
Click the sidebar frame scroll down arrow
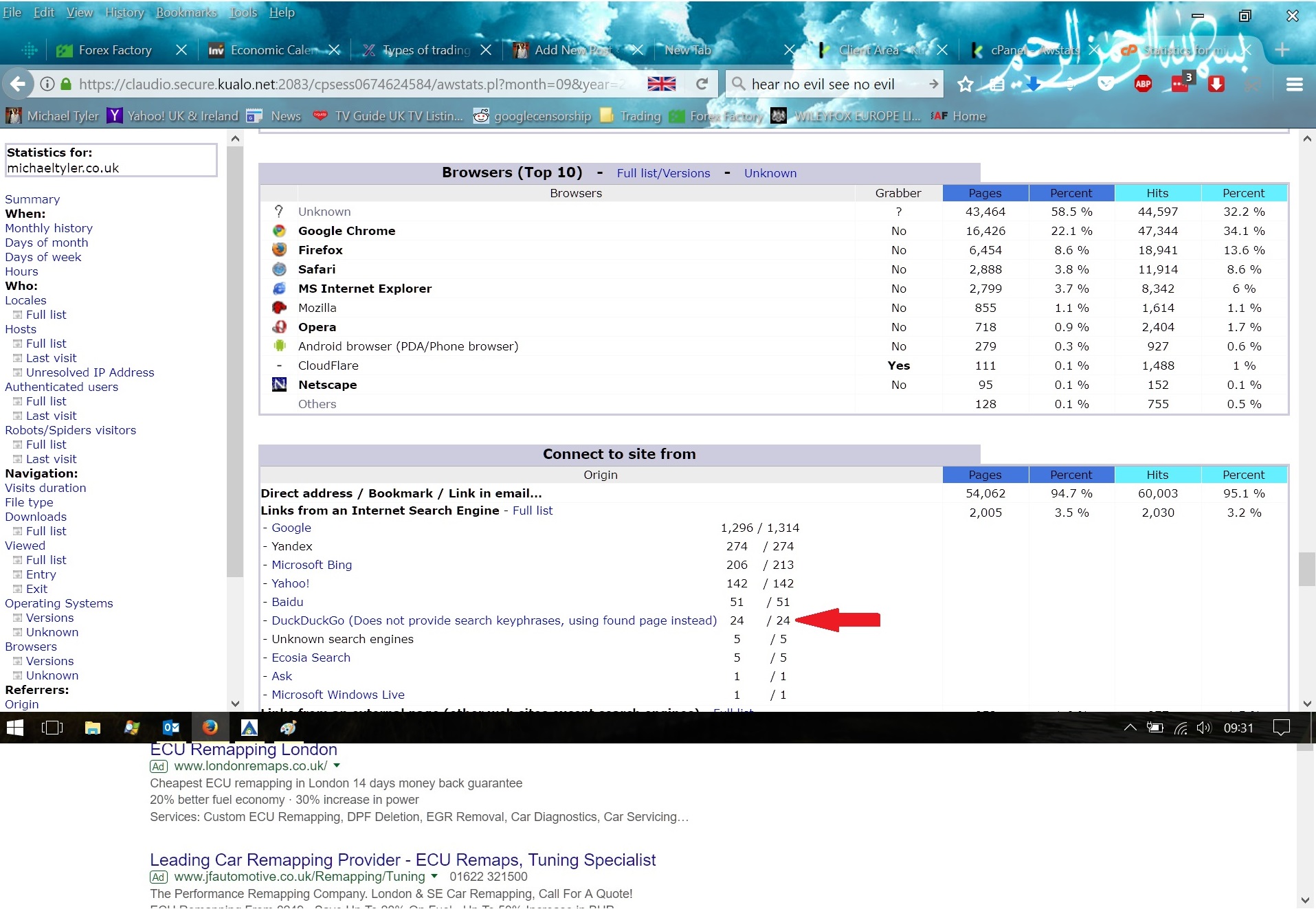[x=235, y=704]
